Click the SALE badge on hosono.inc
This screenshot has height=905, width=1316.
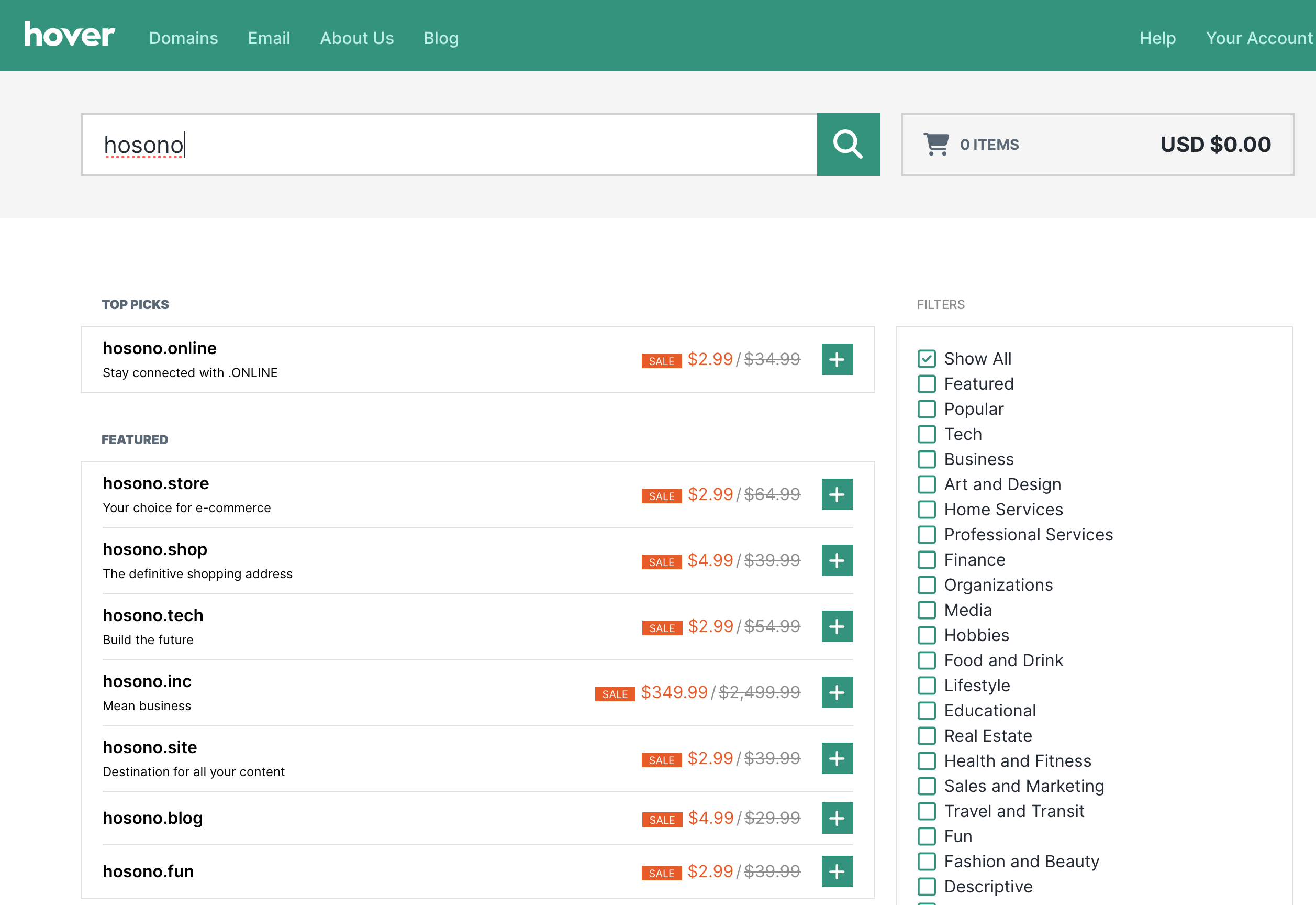click(615, 694)
